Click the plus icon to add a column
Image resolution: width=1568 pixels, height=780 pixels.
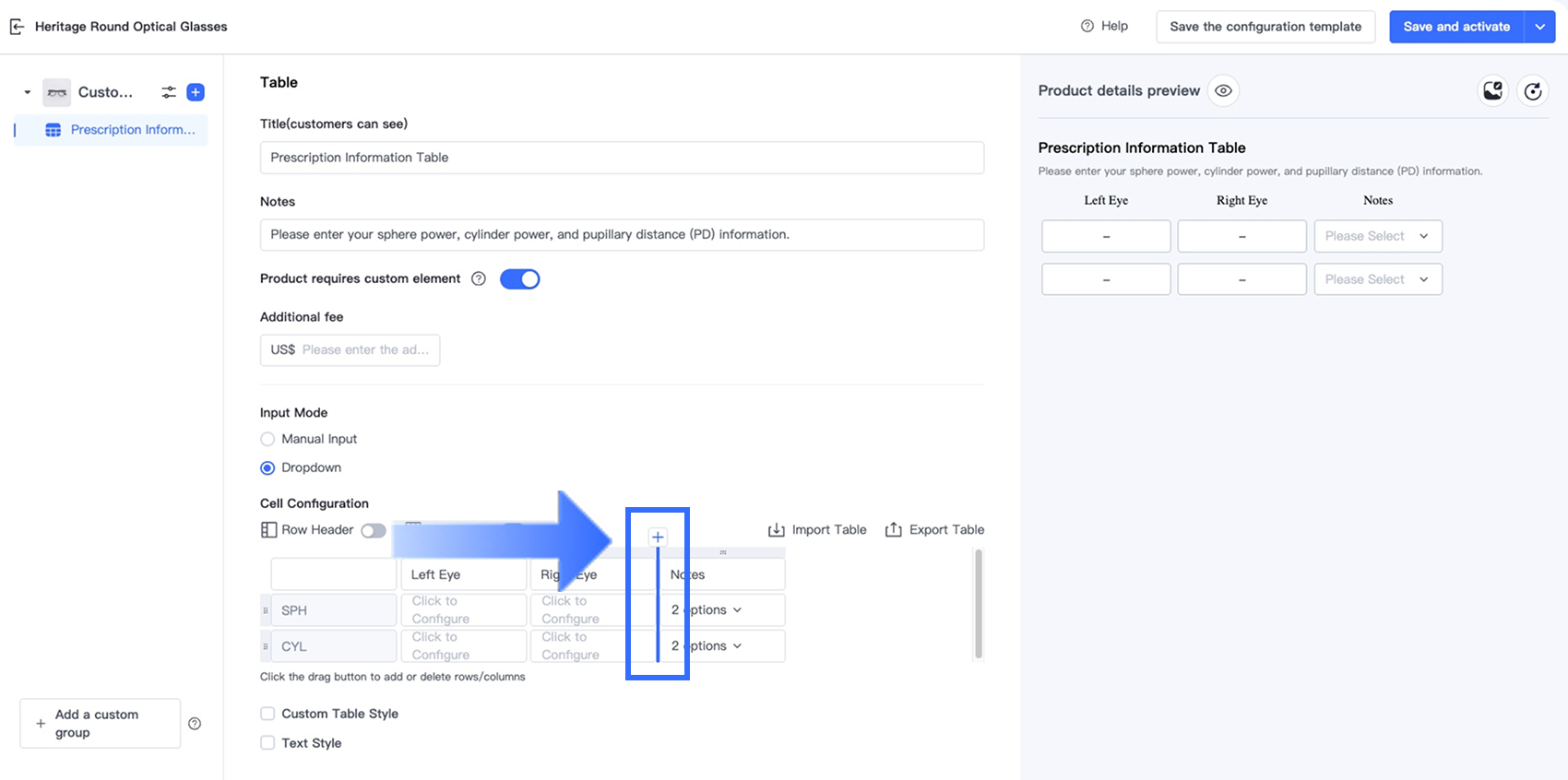click(658, 537)
